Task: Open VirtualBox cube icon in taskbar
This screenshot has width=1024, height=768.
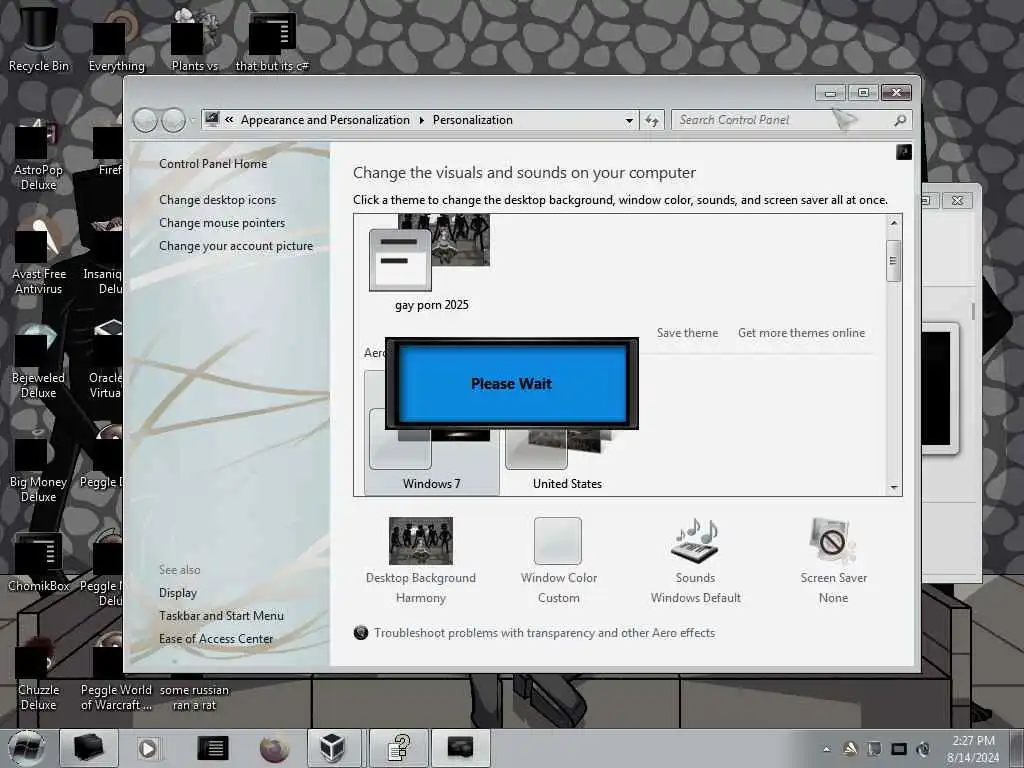Action: [x=333, y=748]
